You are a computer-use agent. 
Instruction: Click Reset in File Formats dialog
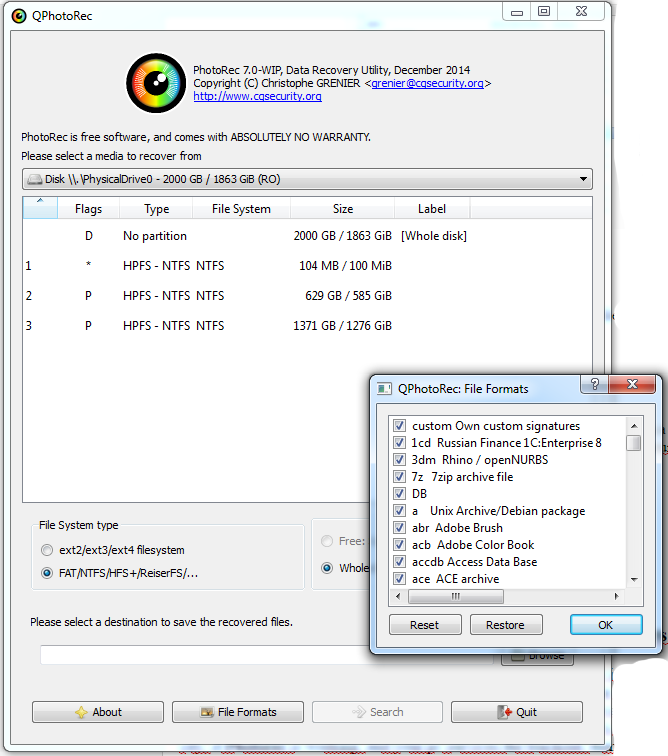(425, 625)
